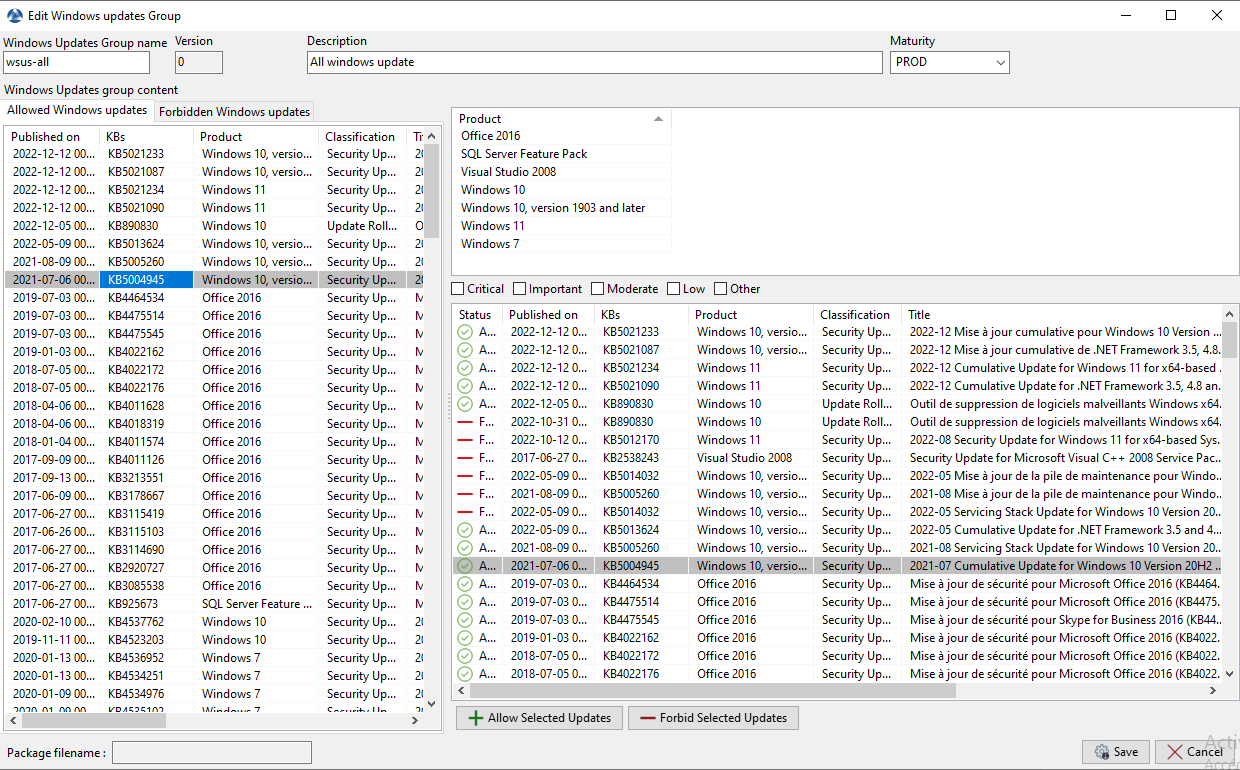This screenshot has width=1240, height=770.
Task: Click the red forbidden status icon for KB5012170
Action: pyautogui.click(x=465, y=440)
